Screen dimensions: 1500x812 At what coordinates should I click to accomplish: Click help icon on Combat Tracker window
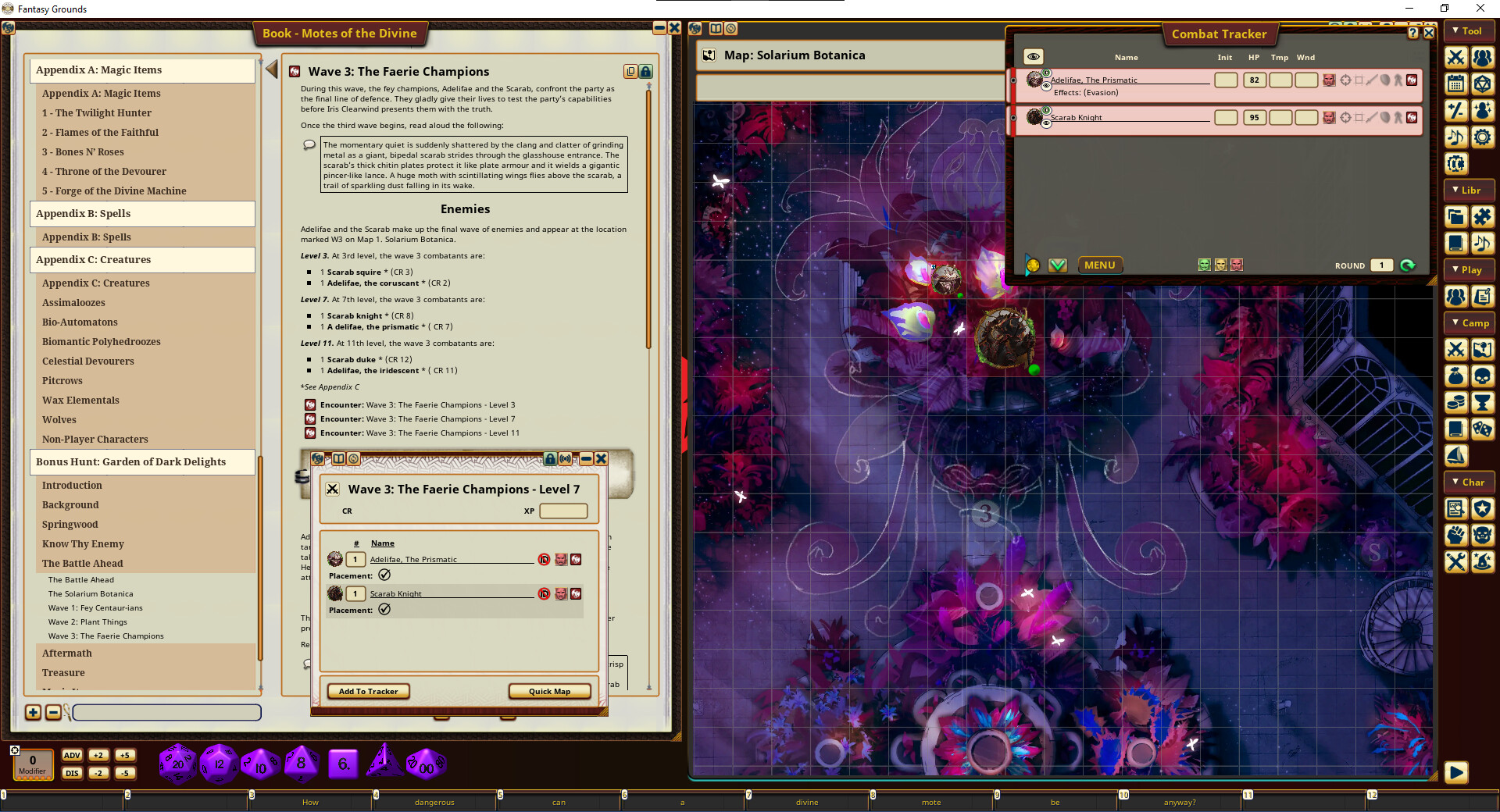1412,33
